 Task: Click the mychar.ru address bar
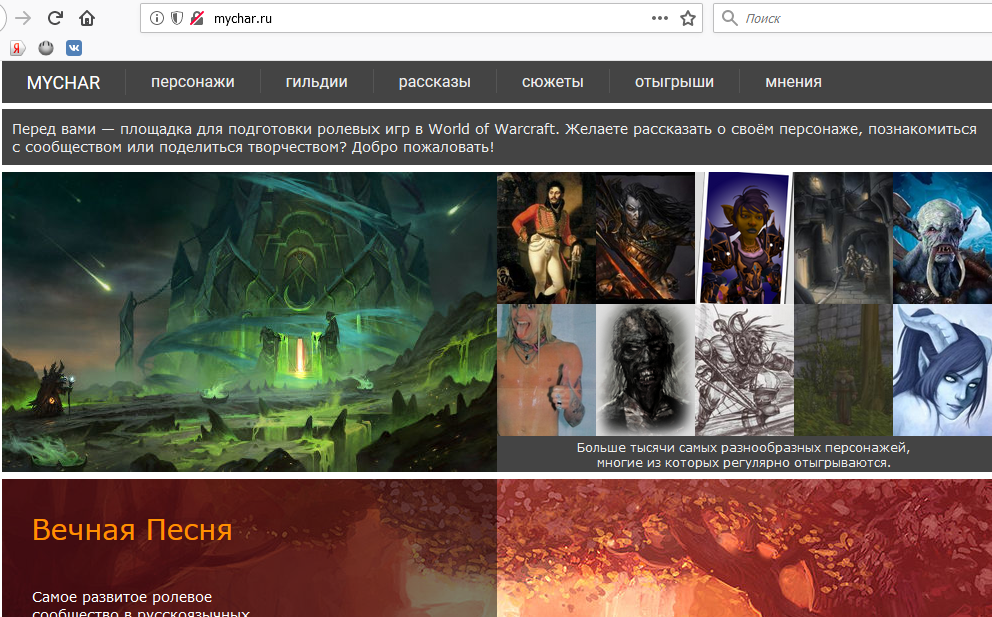pyautogui.click(x=421, y=18)
